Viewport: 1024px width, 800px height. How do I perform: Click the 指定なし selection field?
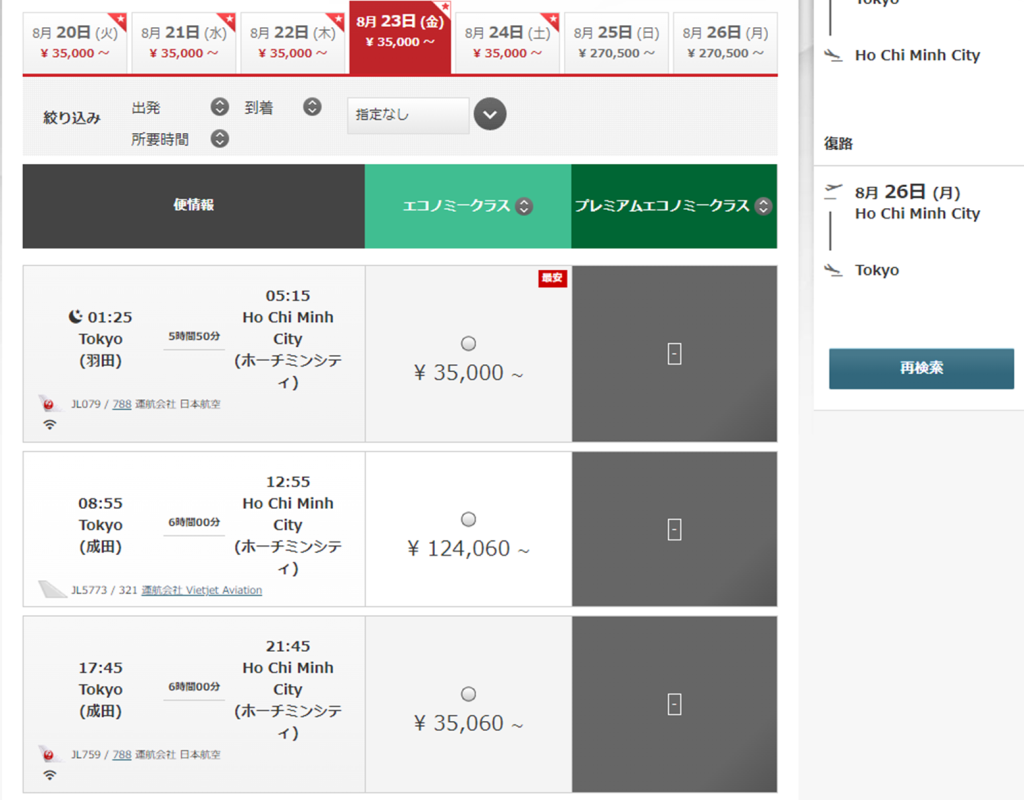tap(407, 115)
